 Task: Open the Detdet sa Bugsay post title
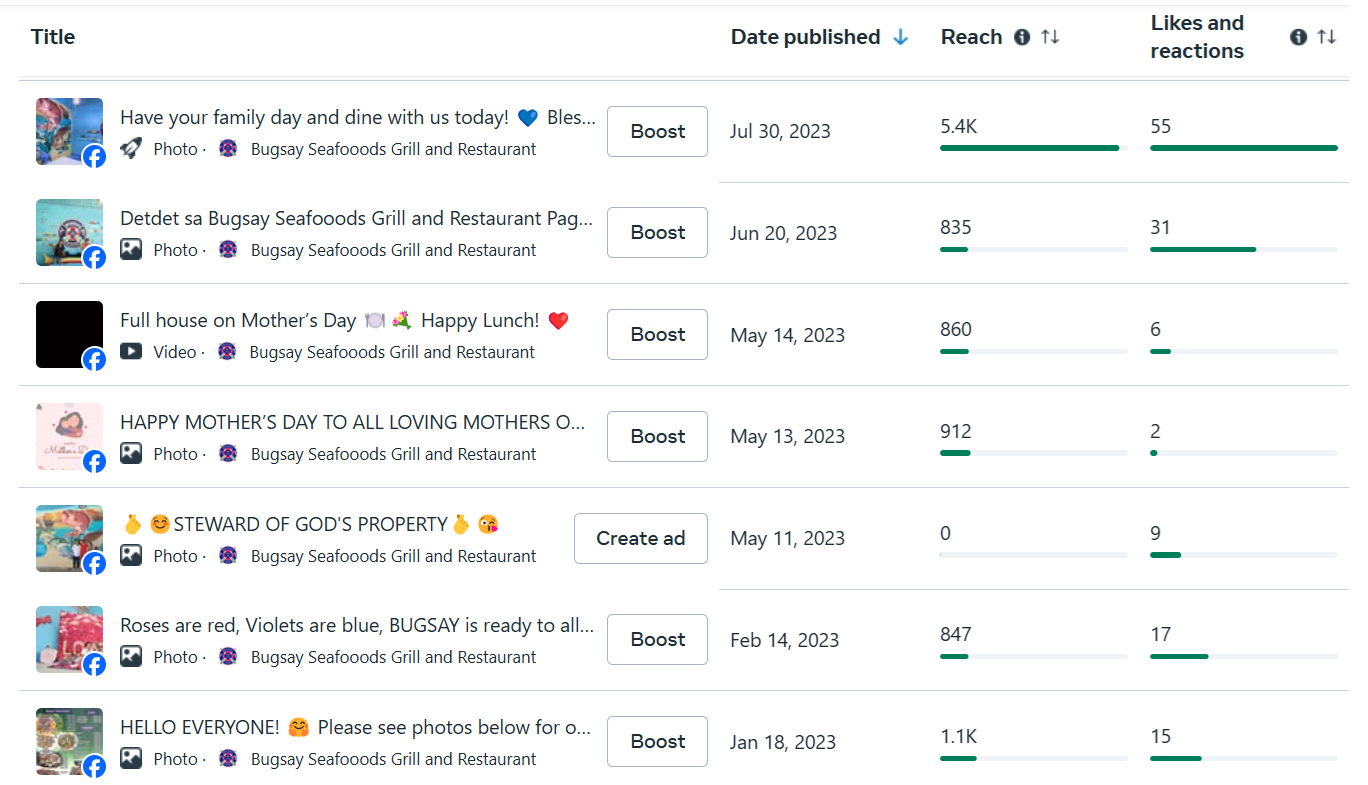(356, 218)
